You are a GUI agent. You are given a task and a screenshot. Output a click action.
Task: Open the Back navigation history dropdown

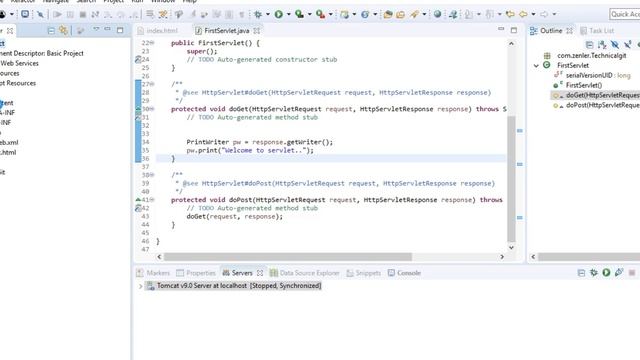coord(533,14)
